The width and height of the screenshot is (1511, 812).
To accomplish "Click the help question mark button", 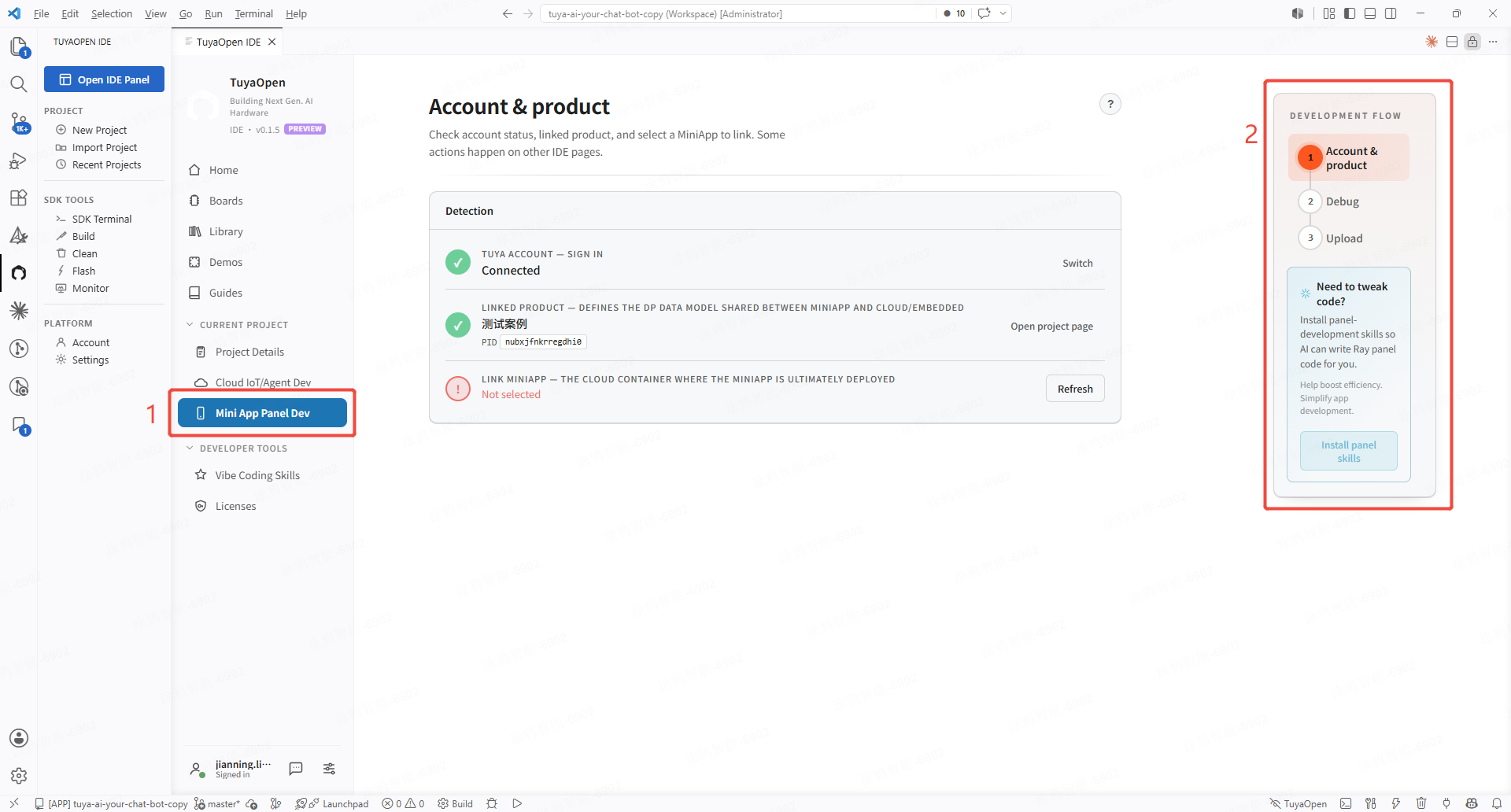I will coord(1110,104).
